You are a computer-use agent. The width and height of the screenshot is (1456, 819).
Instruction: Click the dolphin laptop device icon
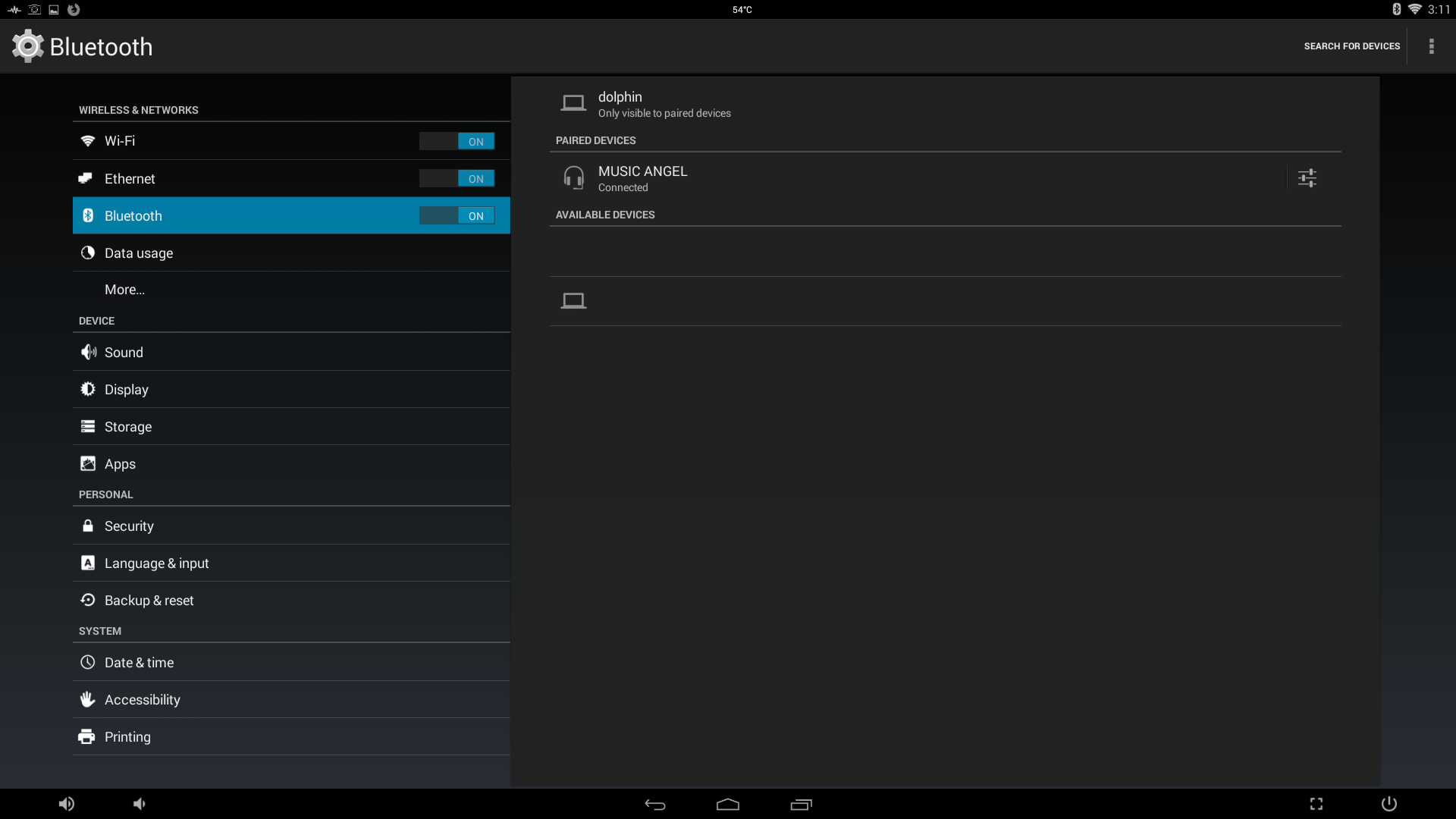[x=573, y=103]
